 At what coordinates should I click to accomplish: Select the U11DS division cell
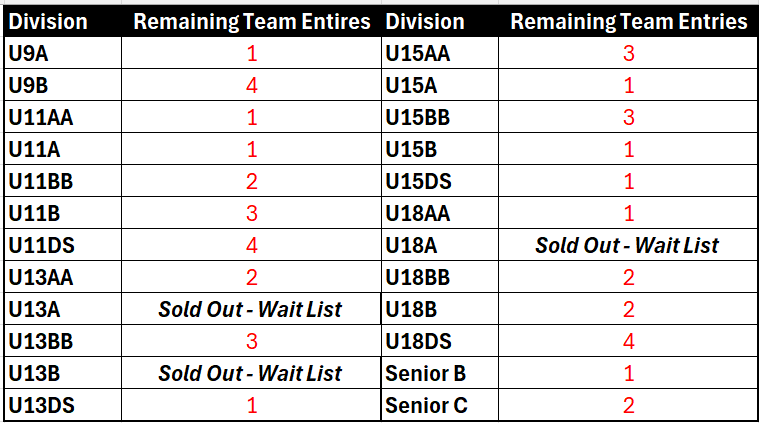coord(62,246)
